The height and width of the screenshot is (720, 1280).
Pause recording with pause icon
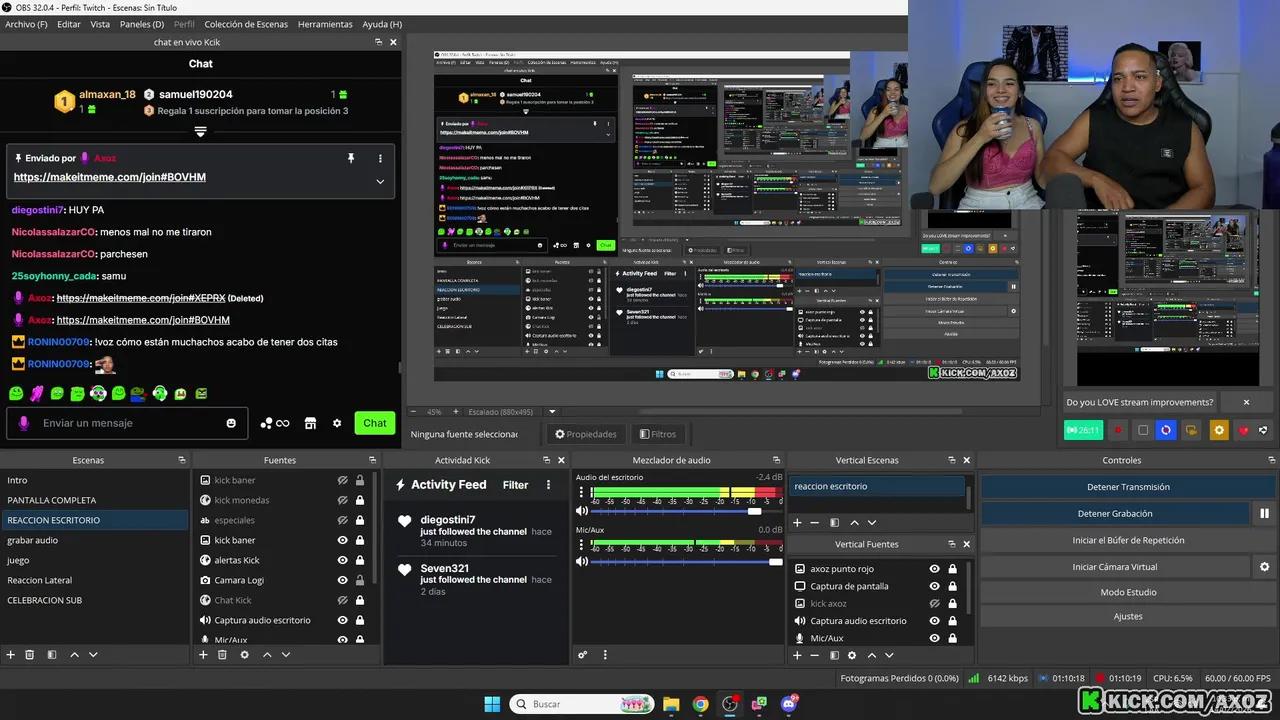click(1264, 514)
